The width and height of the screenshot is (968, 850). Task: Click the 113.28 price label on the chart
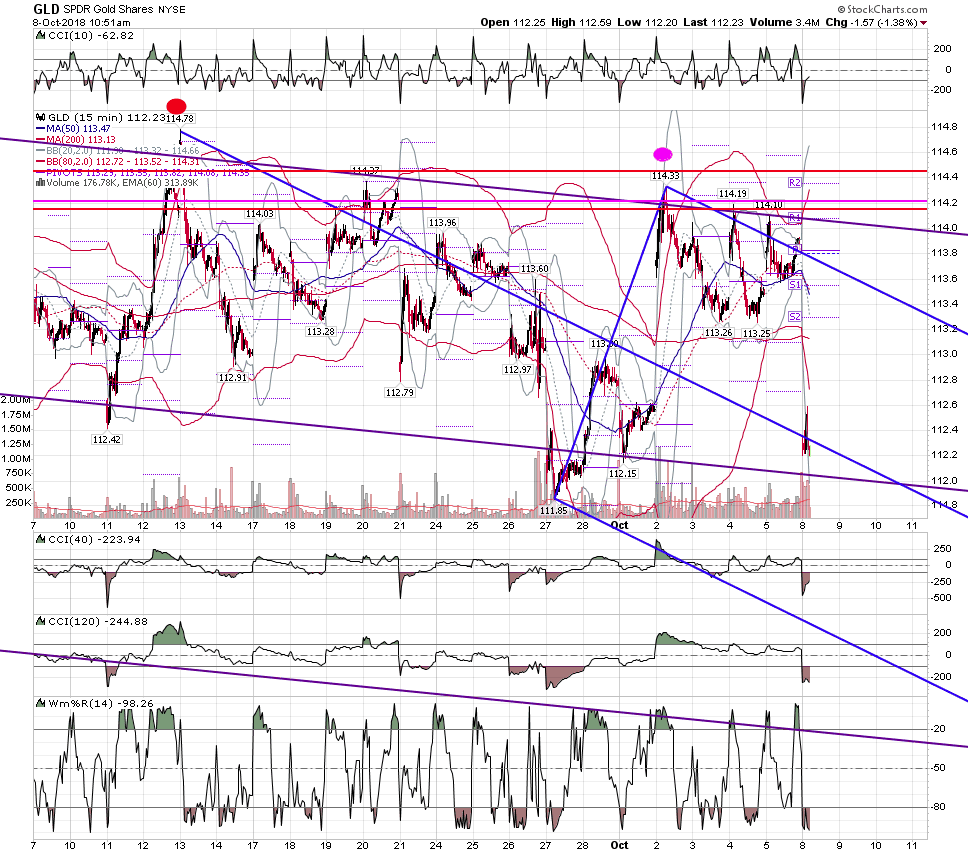pyautogui.click(x=320, y=331)
